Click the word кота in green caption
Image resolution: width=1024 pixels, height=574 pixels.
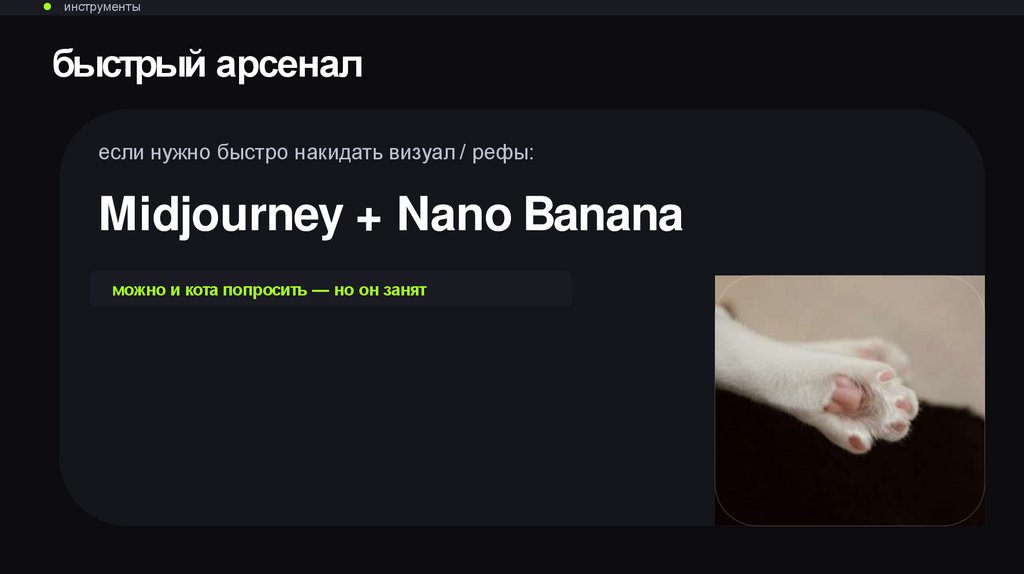pos(202,291)
